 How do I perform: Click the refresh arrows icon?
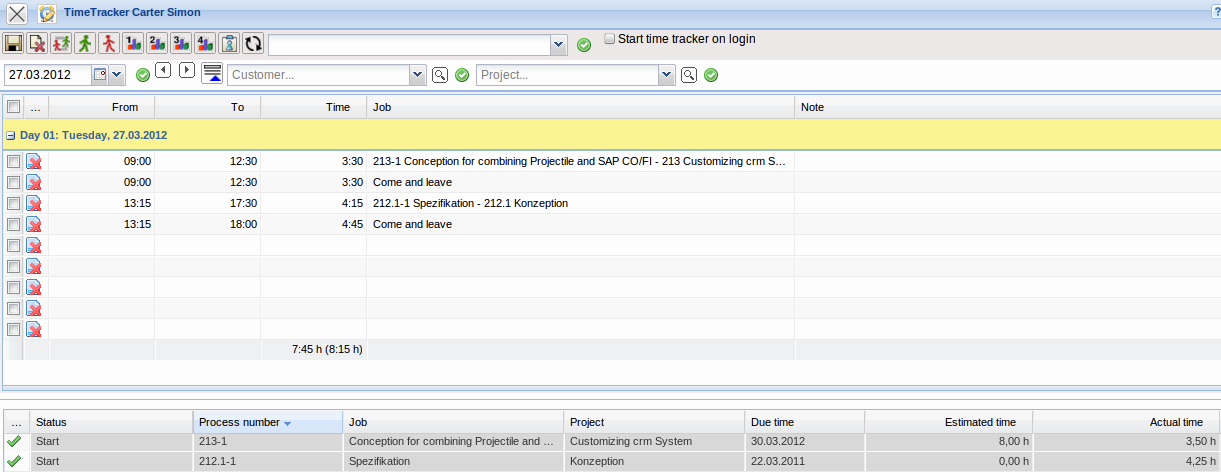tap(253, 44)
